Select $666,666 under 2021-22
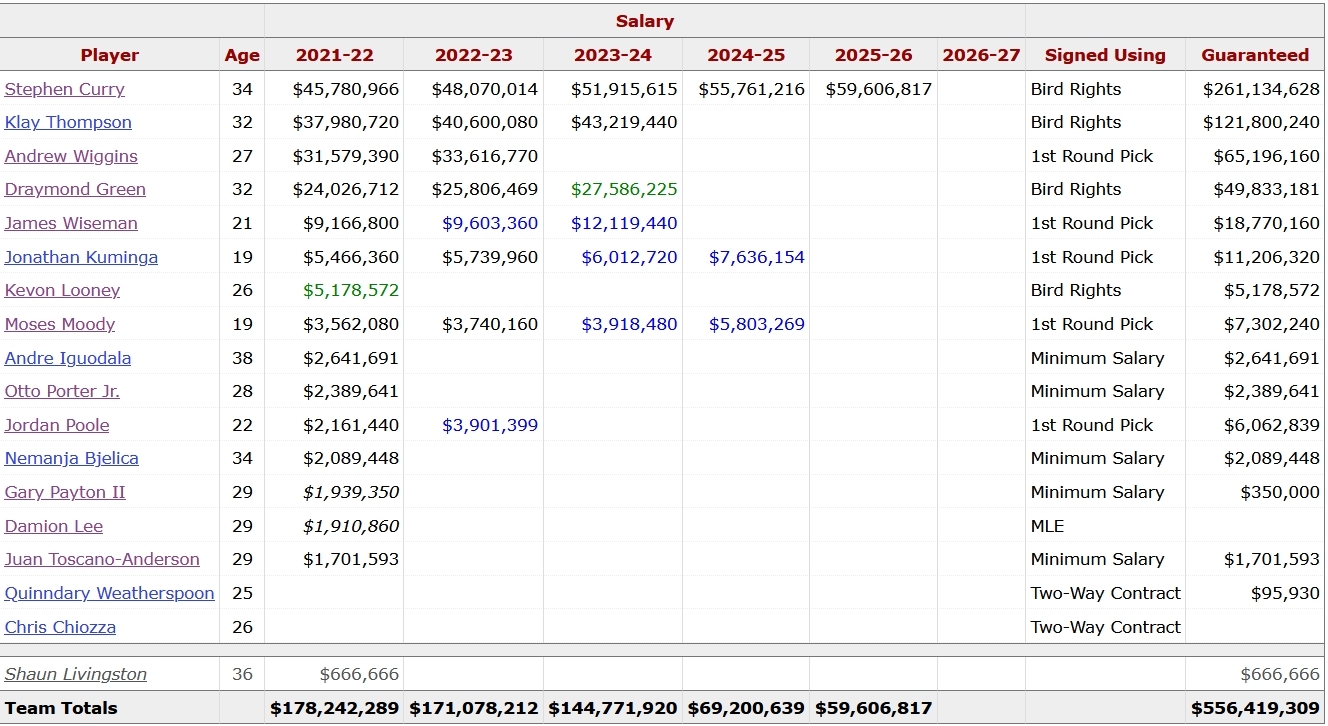Viewport: 1328px width, 726px height. pyautogui.click(x=359, y=674)
